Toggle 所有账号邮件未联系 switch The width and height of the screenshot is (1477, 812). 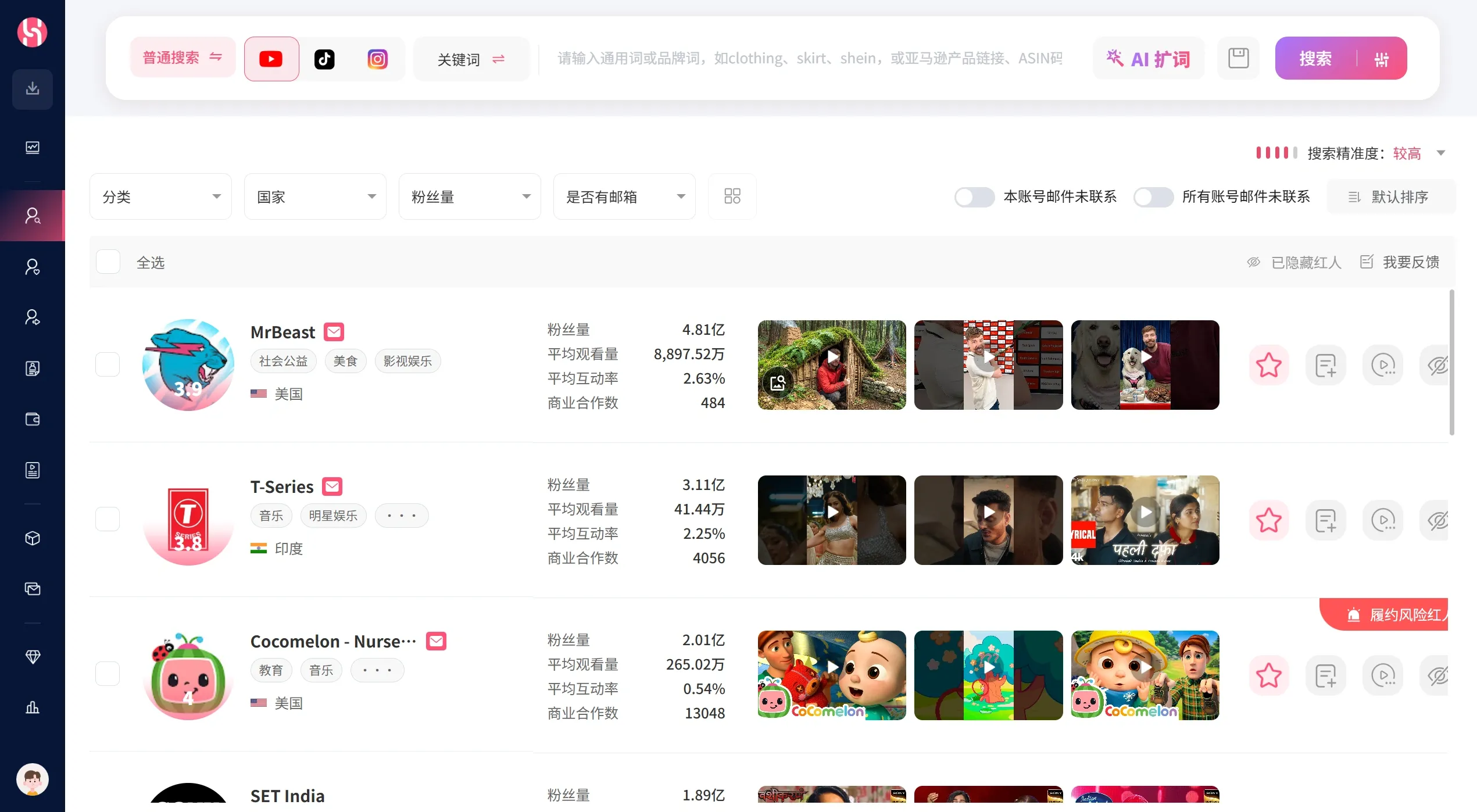click(x=1153, y=197)
